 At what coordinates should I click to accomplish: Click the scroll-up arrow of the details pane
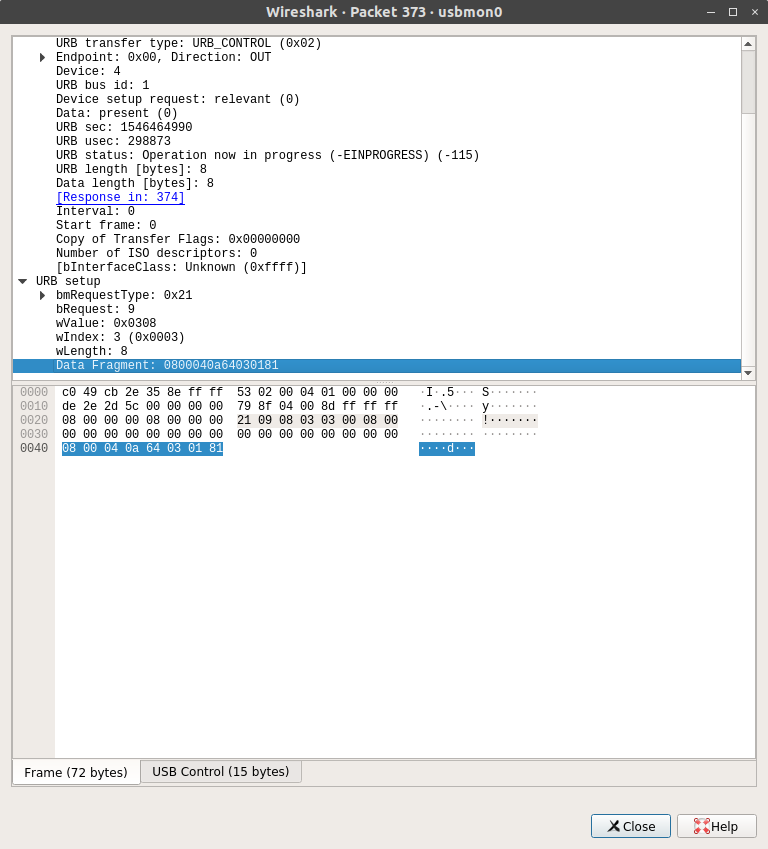pyautogui.click(x=748, y=44)
